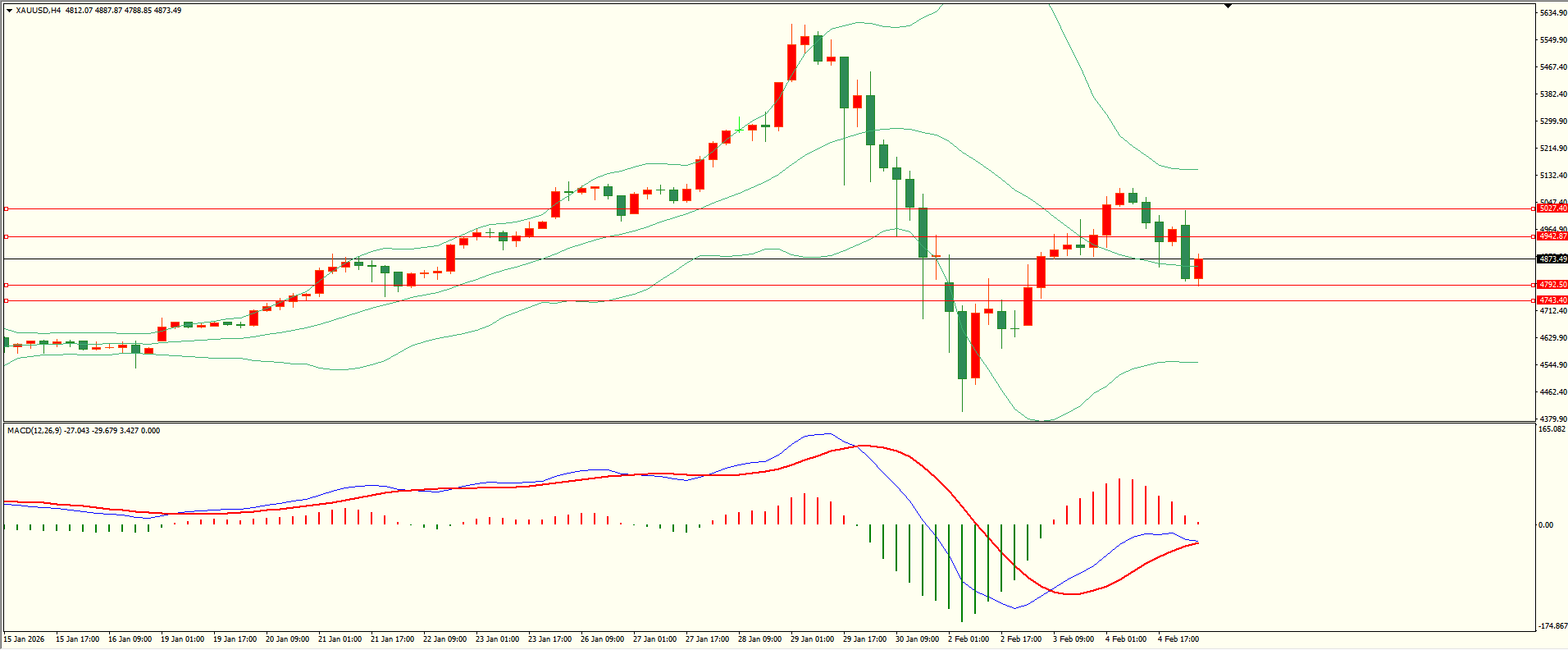Select left handle of the 4743.40 line
The width and height of the screenshot is (1568, 650).
pyautogui.click(x=7, y=301)
